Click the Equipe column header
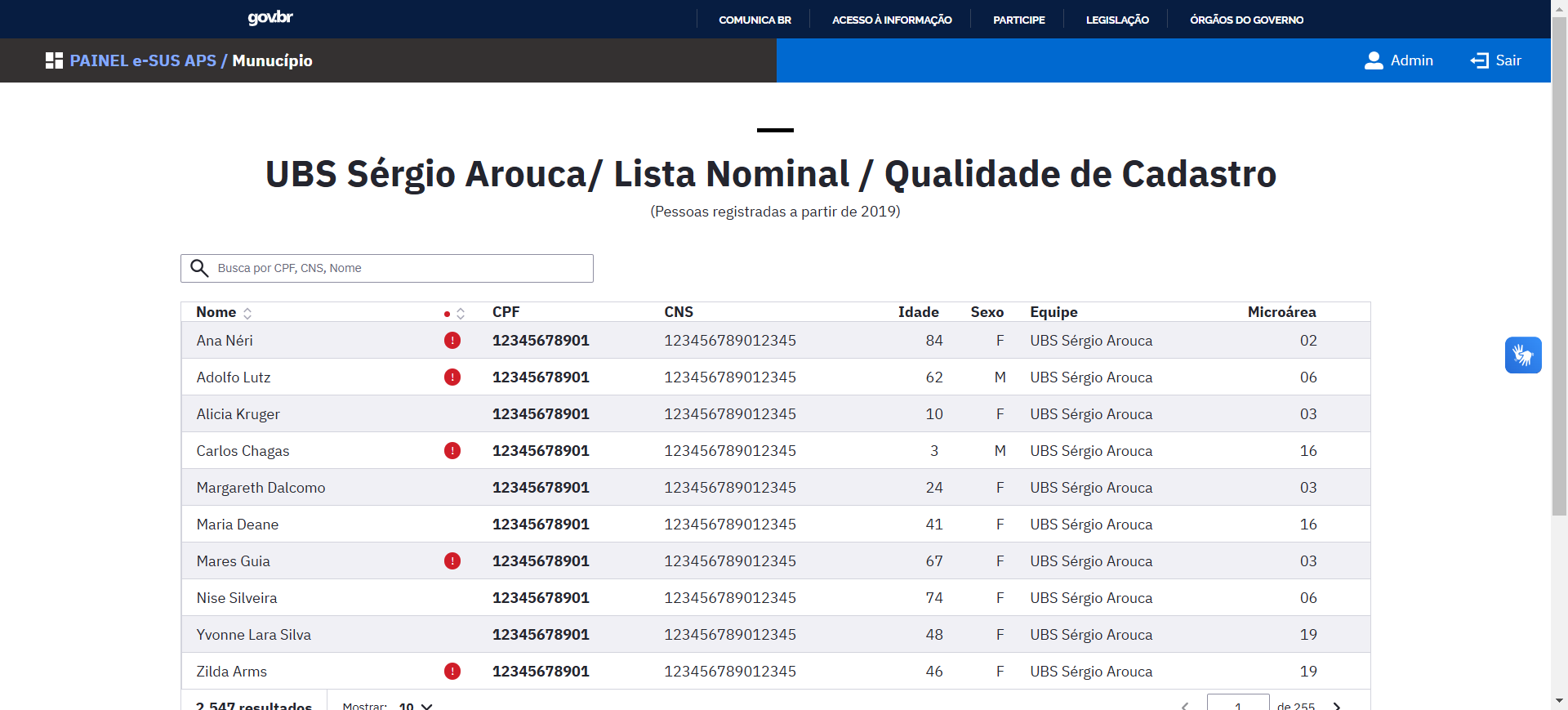 [1053, 312]
